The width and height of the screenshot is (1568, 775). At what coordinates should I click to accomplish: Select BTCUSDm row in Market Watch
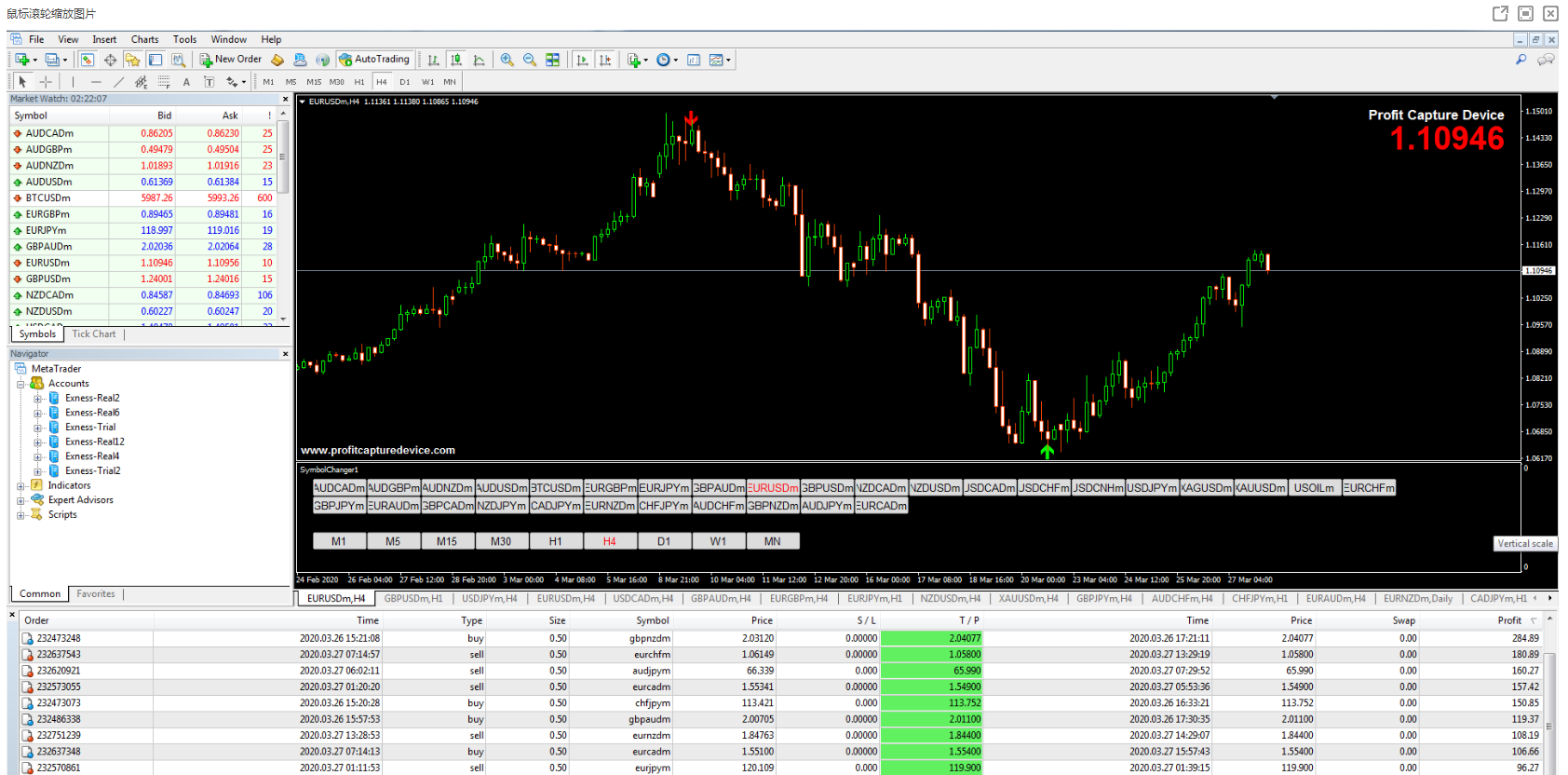click(143, 197)
